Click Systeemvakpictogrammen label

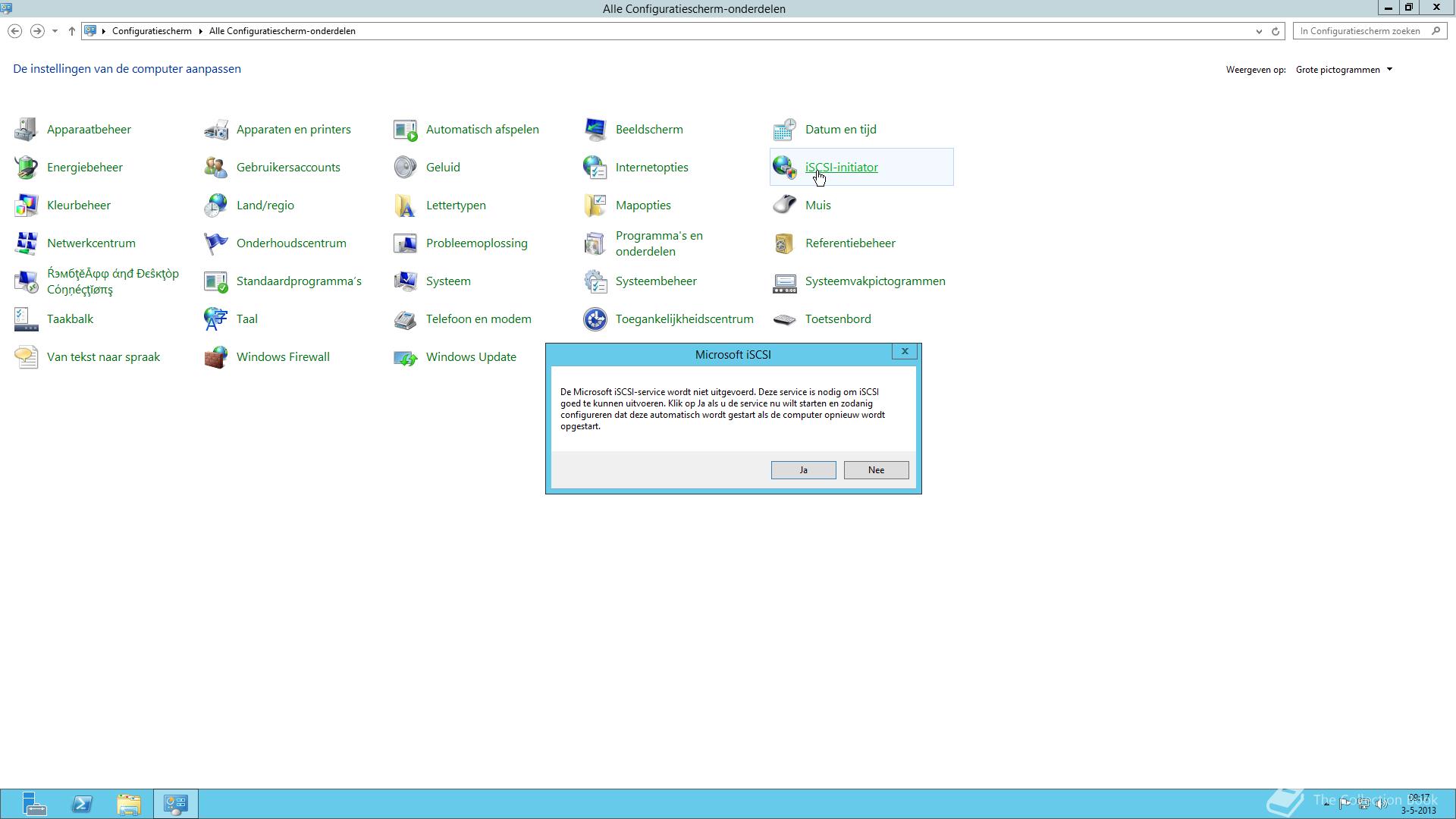click(875, 281)
